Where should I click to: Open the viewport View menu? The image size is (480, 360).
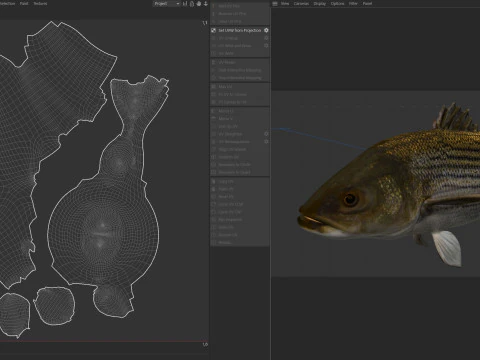tap(285, 4)
